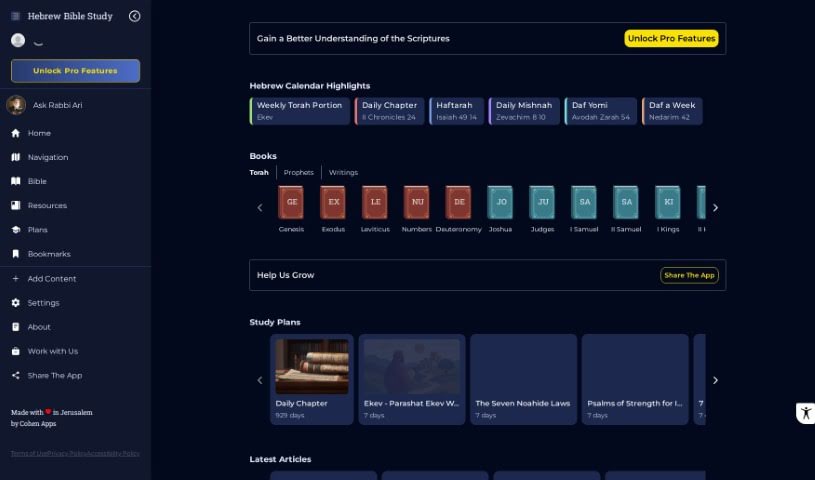Advance Study Plans carousel to the right
The height and width of the screenshot is (480, 815).
pos(715,380)
